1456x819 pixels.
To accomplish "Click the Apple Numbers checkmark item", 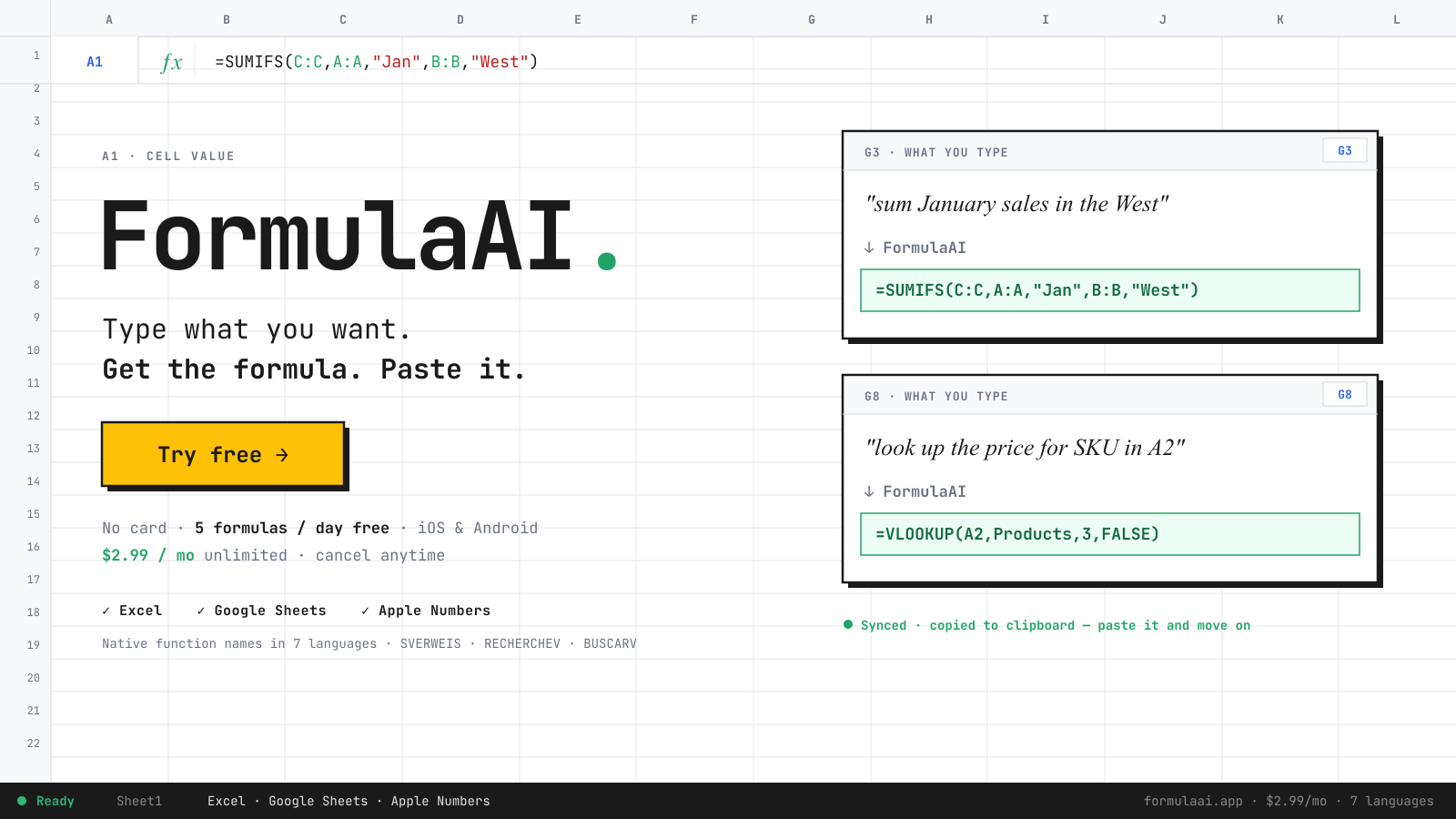I will point(426,611).
